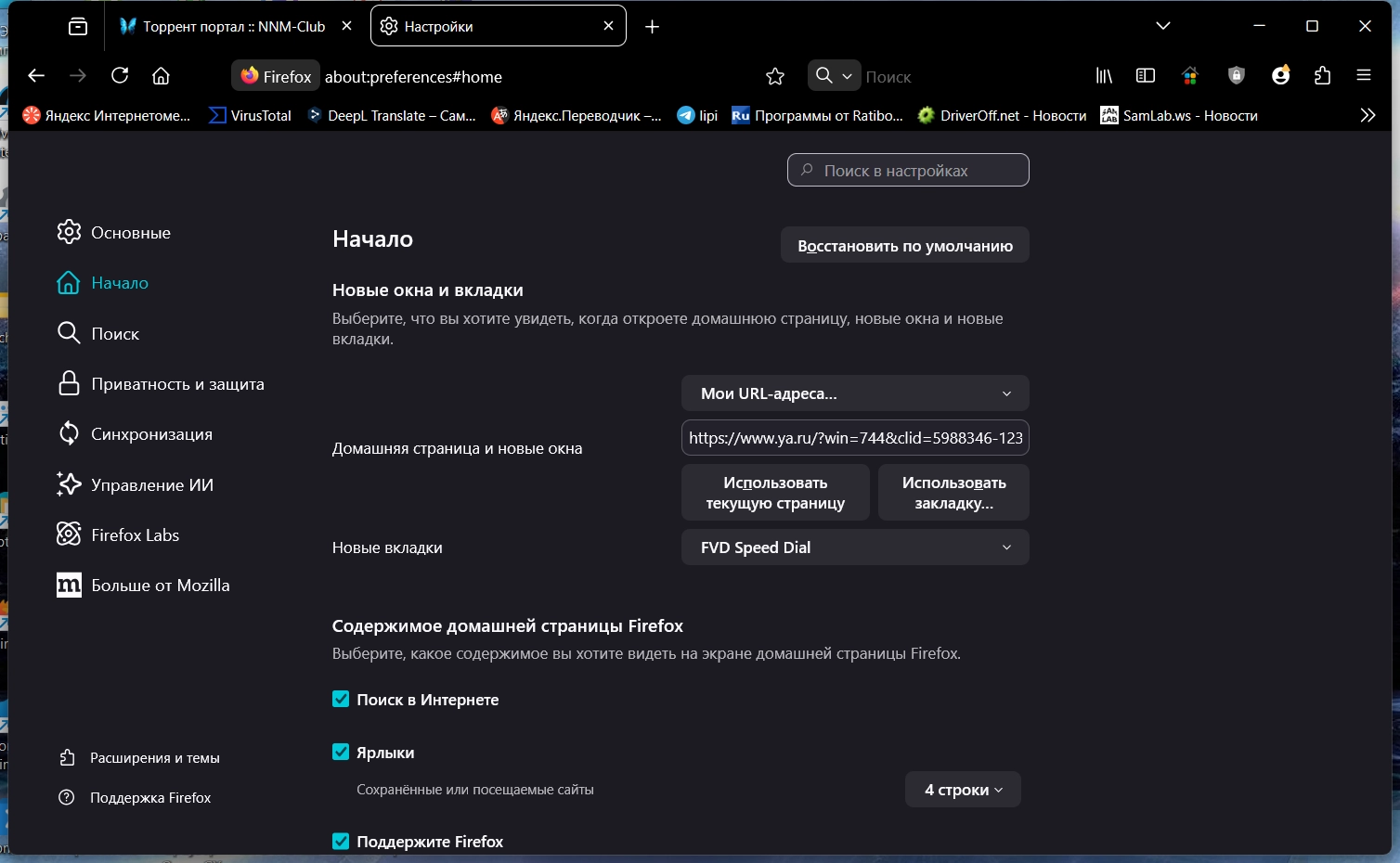
Task: Click "Восстановить по умолчанию" button
Action: (x=905, y=246)
